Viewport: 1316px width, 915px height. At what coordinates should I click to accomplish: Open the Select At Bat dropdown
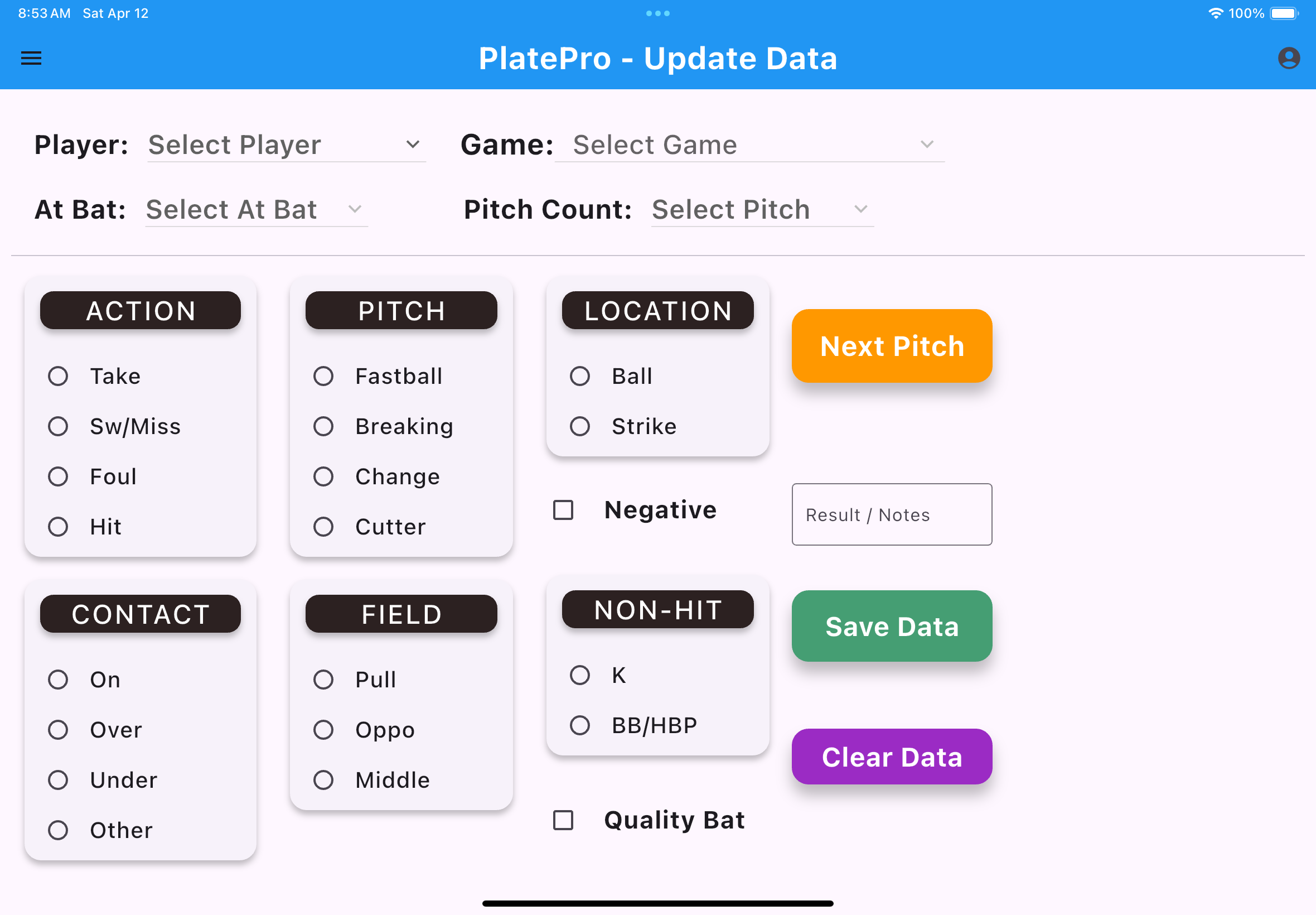tap(254, 210)
